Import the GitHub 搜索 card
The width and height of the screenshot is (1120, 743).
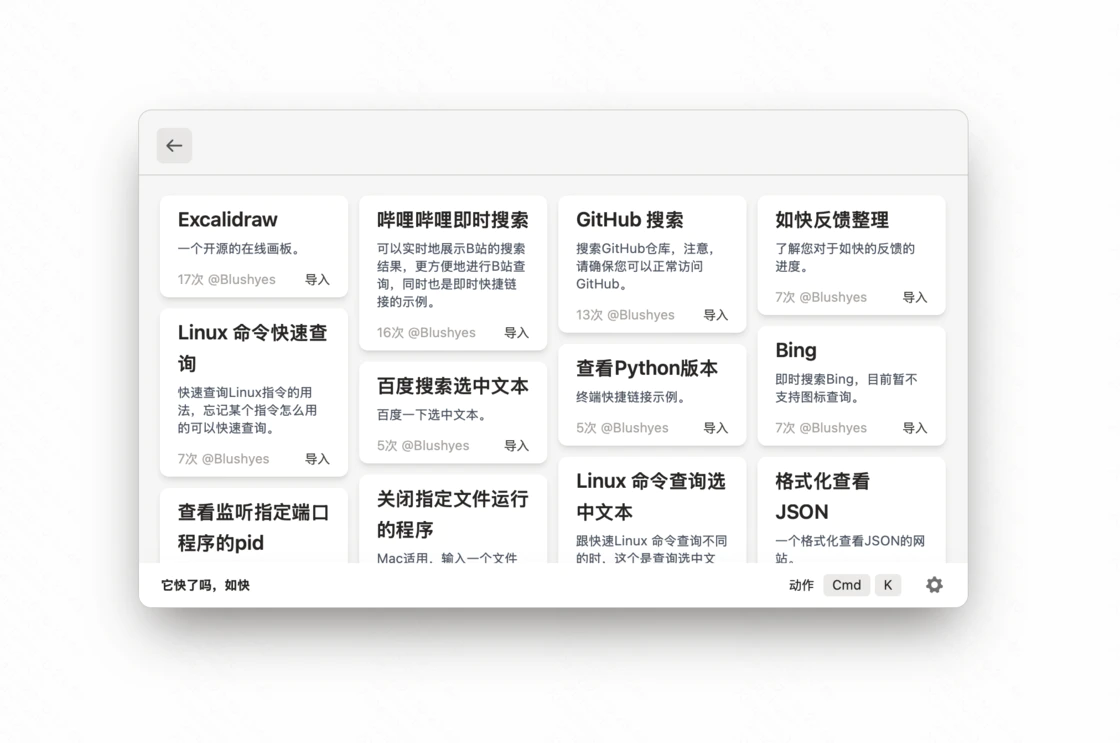pyautogui.click(x=716, y=314)
